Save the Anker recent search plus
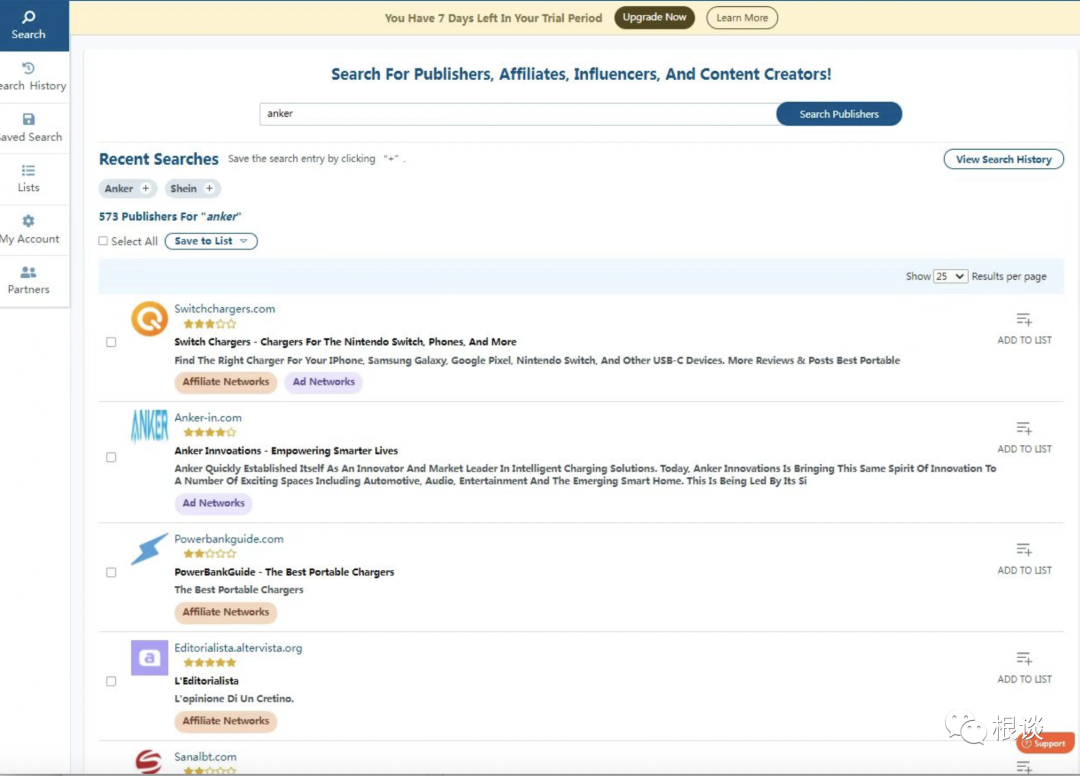Viewport: 1080px width, 776px height. (145, 188)
